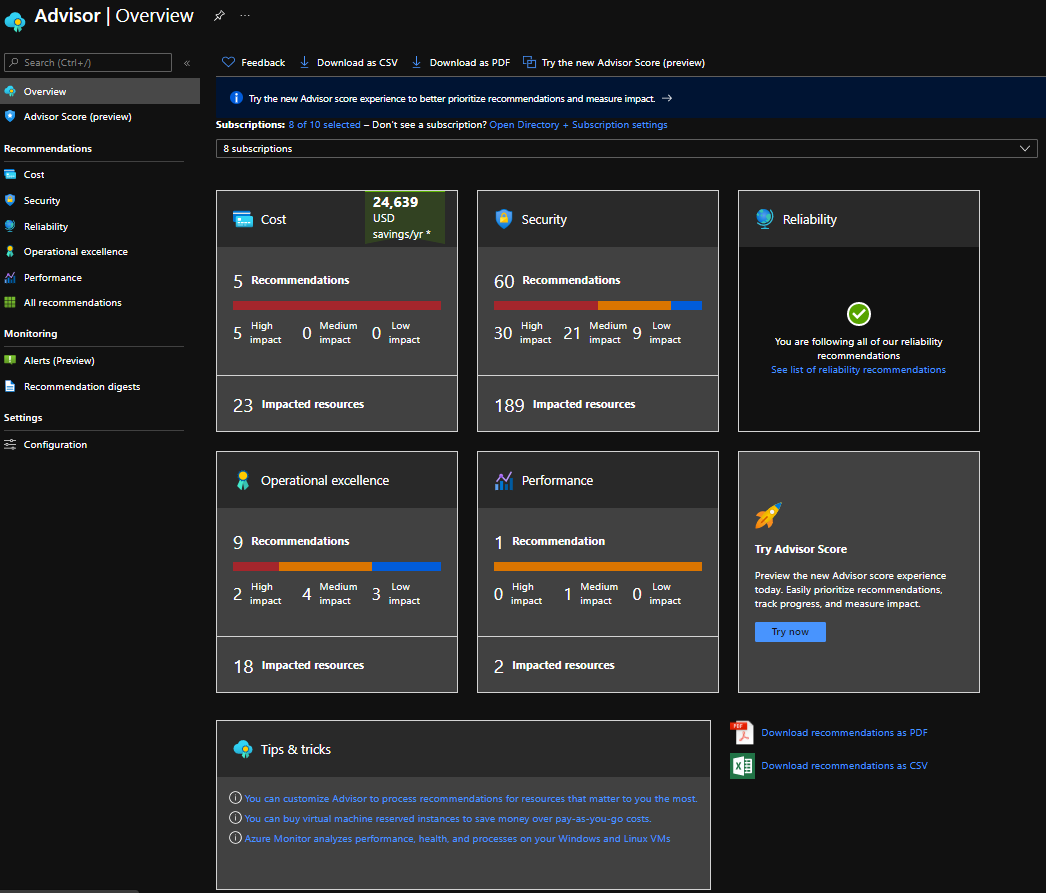Click 5 Recommendations in the Cost card
The width and height of the screenshot is (1046, 893).
pyautogui.click(x=291, y=281)
